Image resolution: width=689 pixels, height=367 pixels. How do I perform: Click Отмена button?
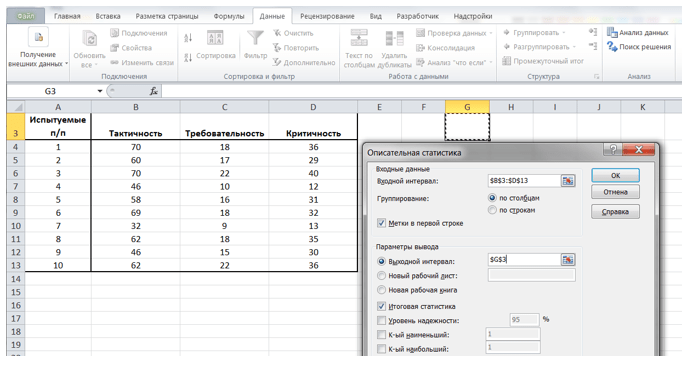click(x=615, y=192)
